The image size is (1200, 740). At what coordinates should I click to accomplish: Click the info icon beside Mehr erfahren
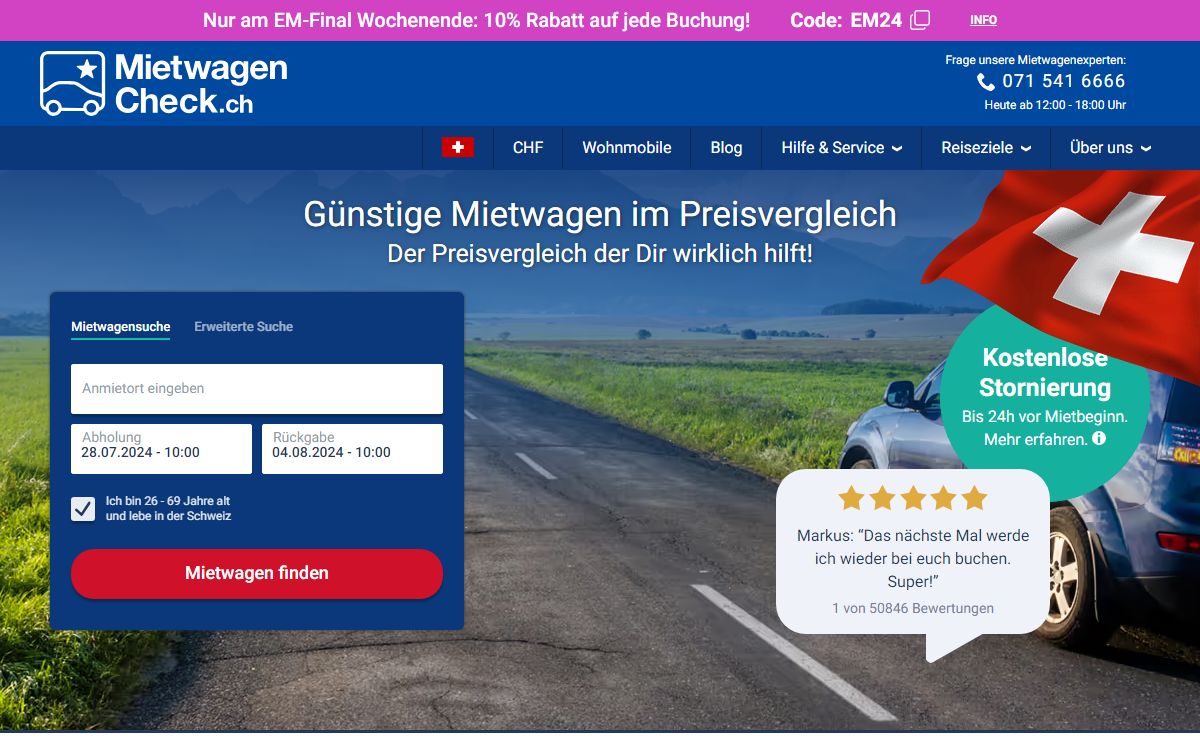coord(1099,438)
